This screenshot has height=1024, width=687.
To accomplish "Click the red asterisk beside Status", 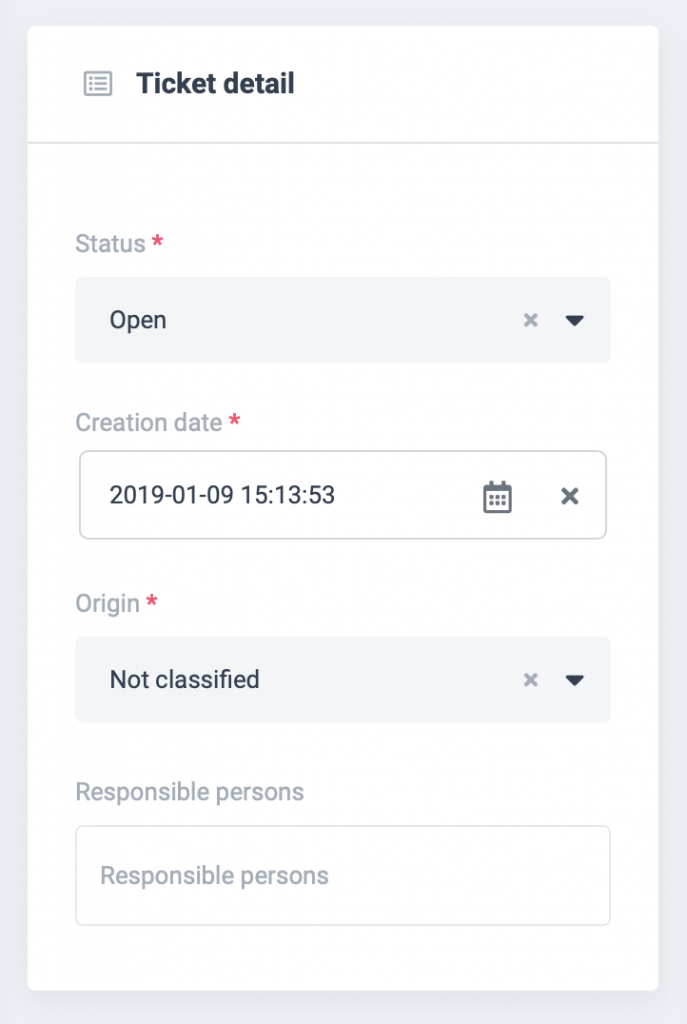I will click(x=156, y=242).
